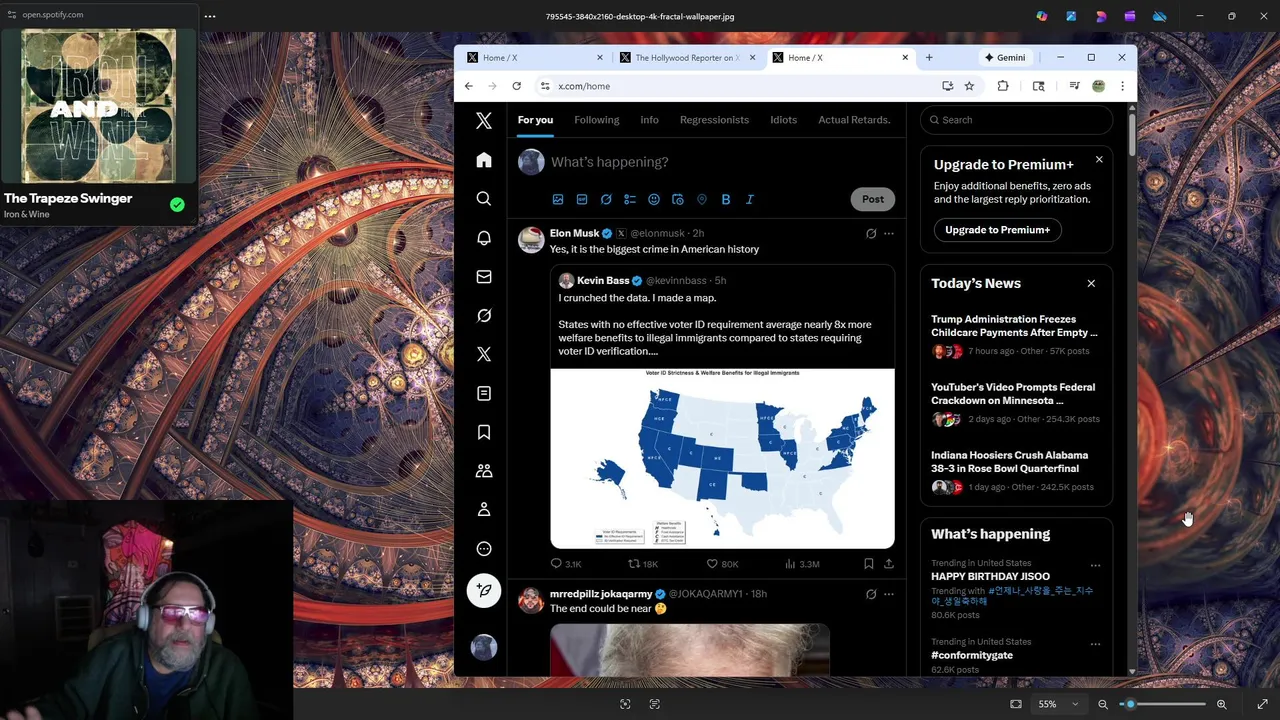Open Indiana Hoosiers Crush Alabama news item

click(x=1009, y=462)
